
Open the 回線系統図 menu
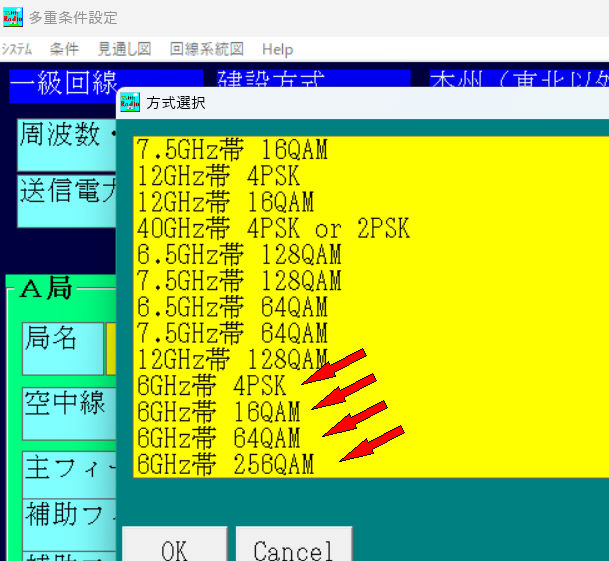[206, 49]
